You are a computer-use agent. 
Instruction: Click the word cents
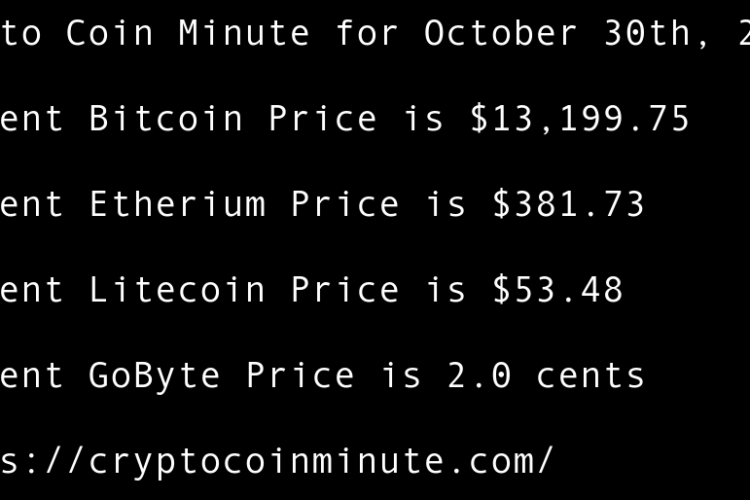point(590,376)
